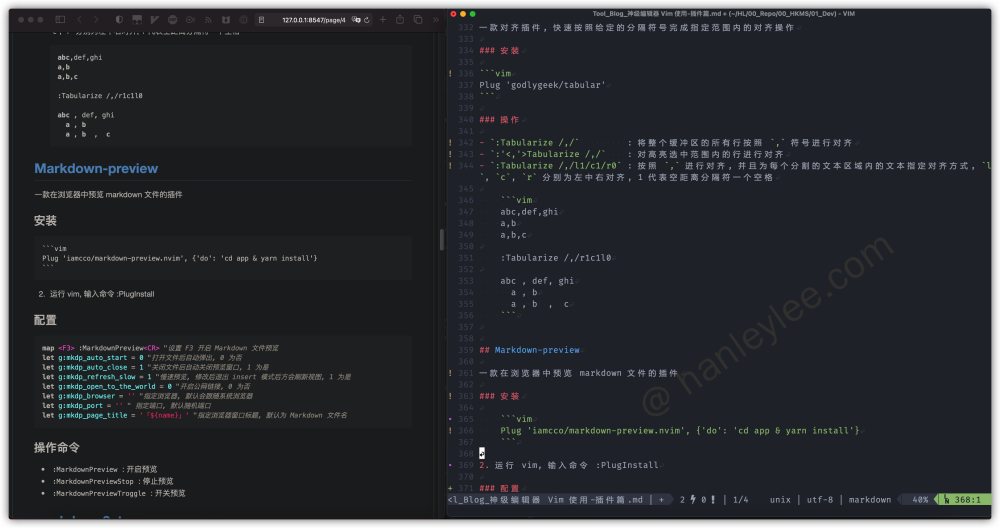Click the filename in Vim's status line
The height and width of the screenshot is (528, 1000).
[x=546, y=499]
